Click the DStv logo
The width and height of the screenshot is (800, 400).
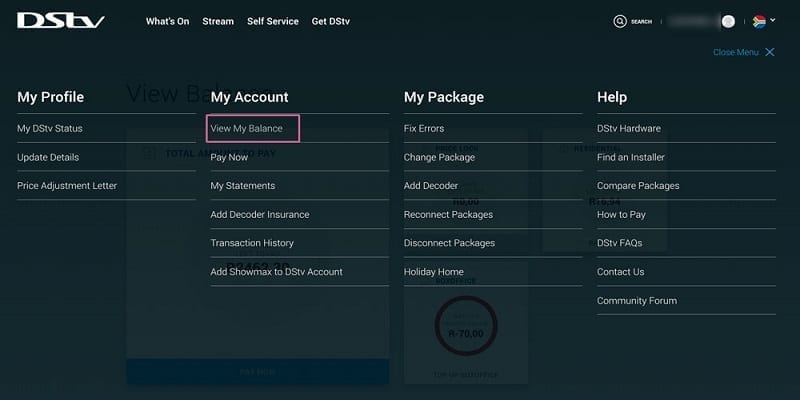(x=61, y=21)
